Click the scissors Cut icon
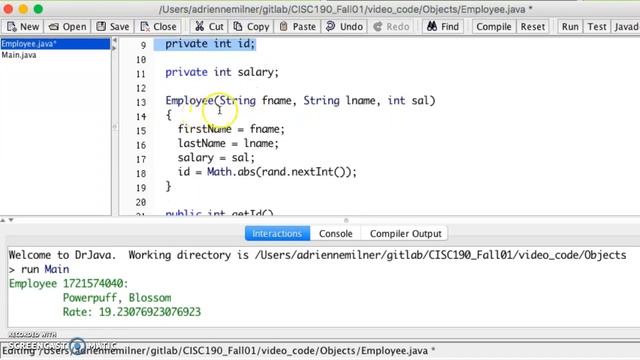The width and height of the screenshot is (640, 360). [x=199, y=27]
